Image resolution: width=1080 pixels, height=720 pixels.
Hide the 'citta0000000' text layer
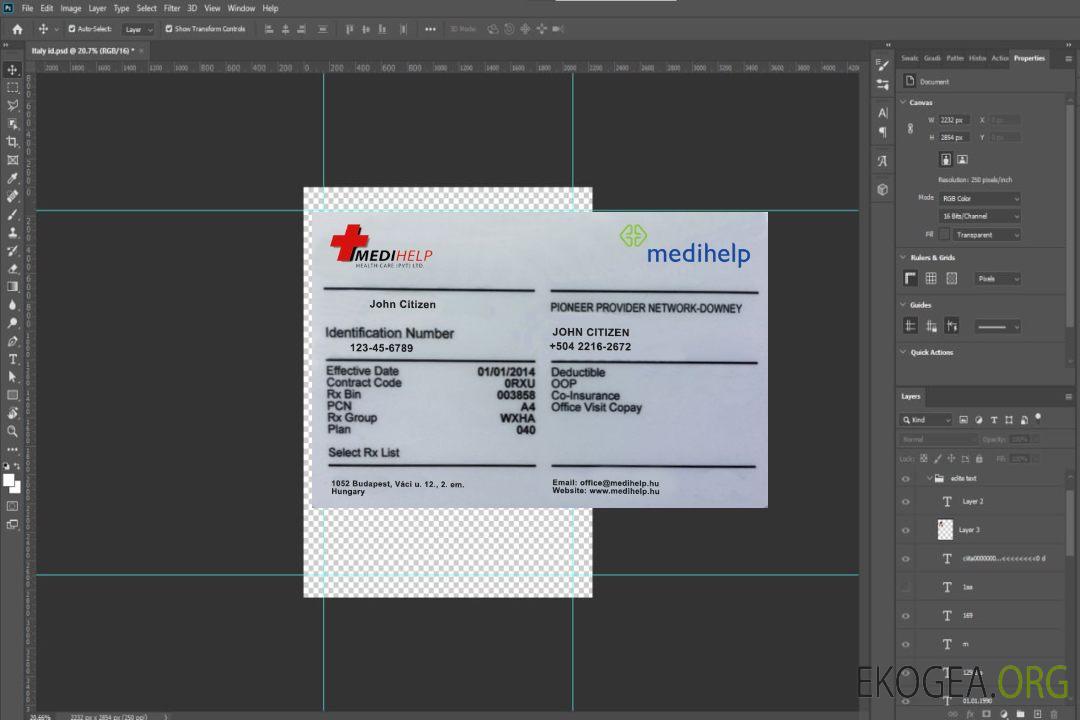(x=906, y=559)
